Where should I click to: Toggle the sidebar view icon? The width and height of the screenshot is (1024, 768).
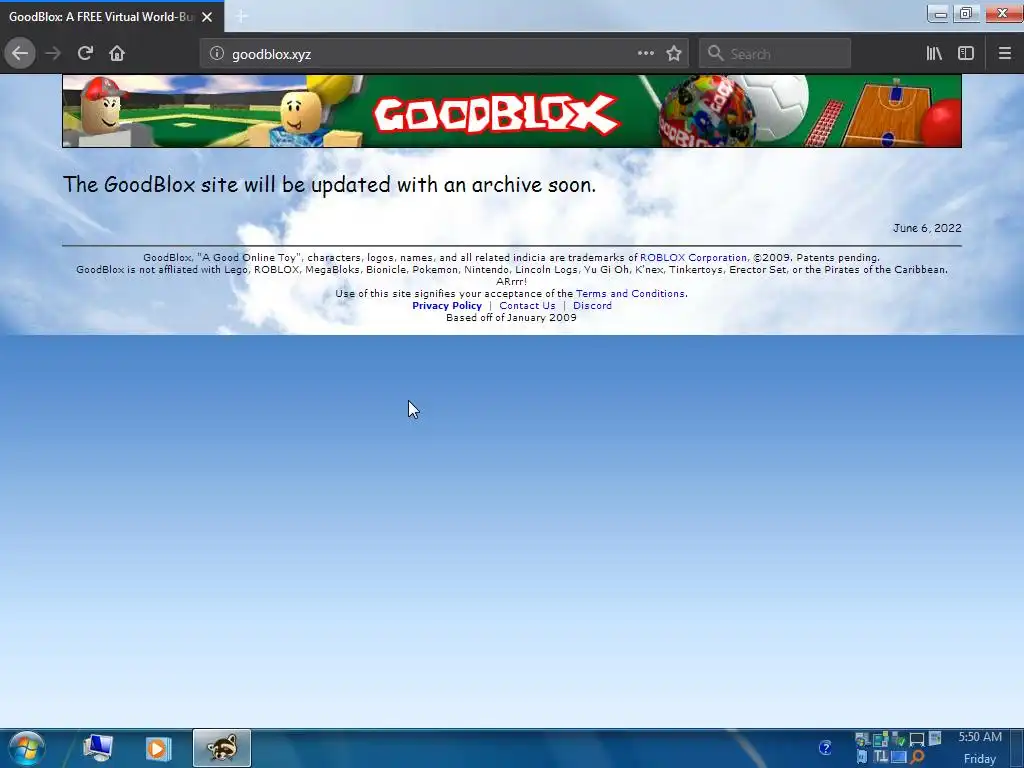click(965, 53)
